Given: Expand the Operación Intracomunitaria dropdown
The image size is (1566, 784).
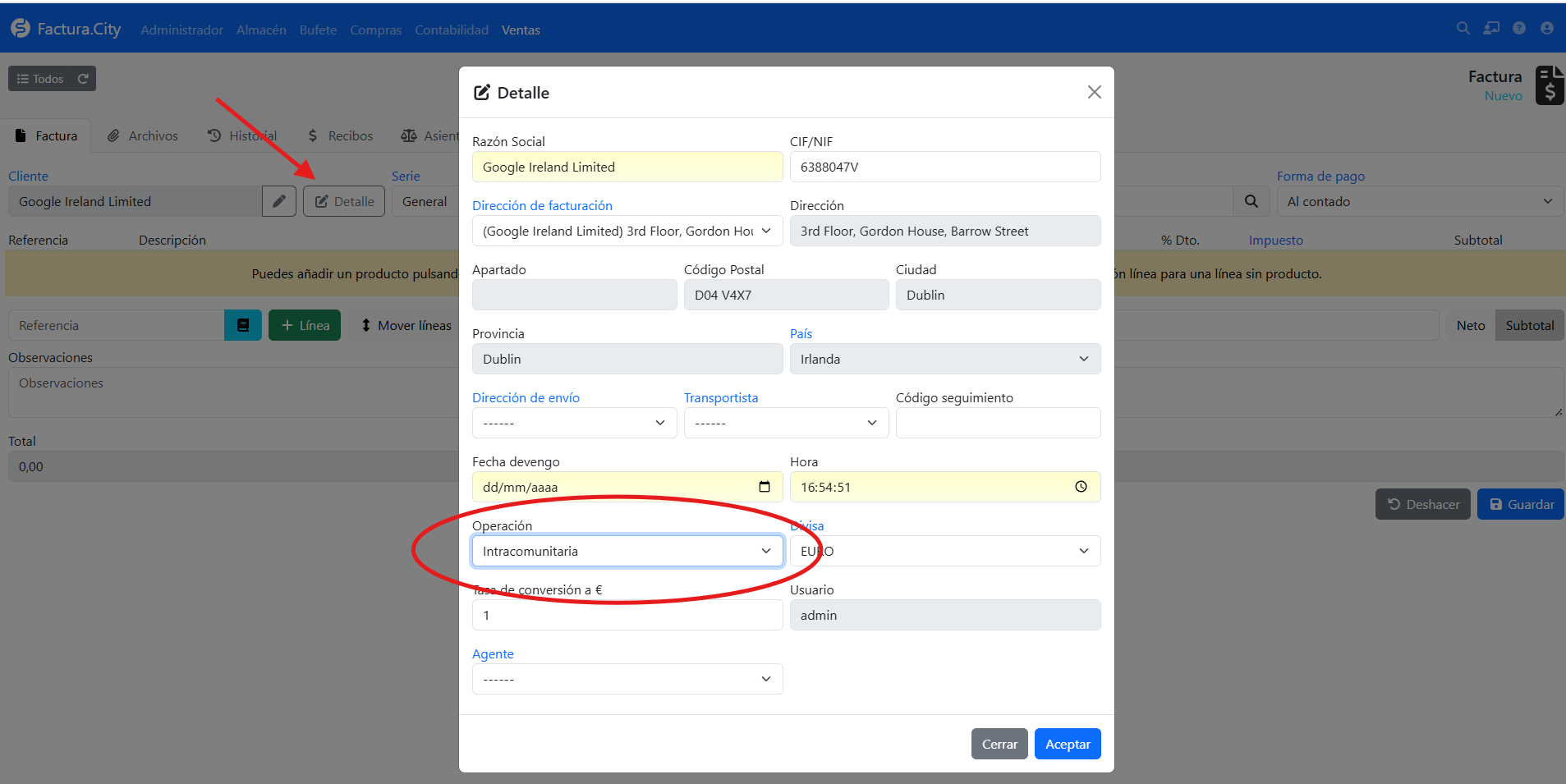Looking at the screenshot, I should pos(627,551).
